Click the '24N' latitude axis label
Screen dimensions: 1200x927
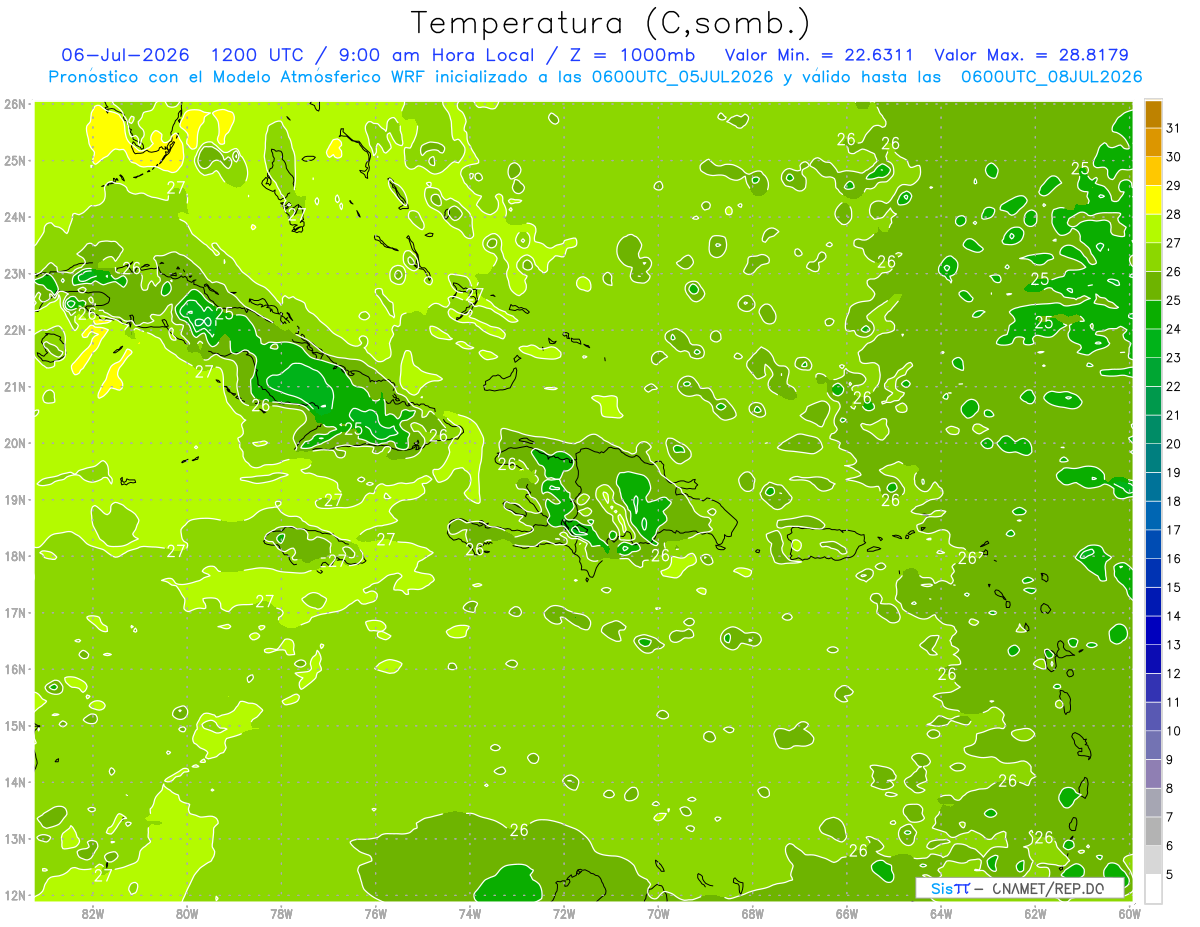point(15,217)
